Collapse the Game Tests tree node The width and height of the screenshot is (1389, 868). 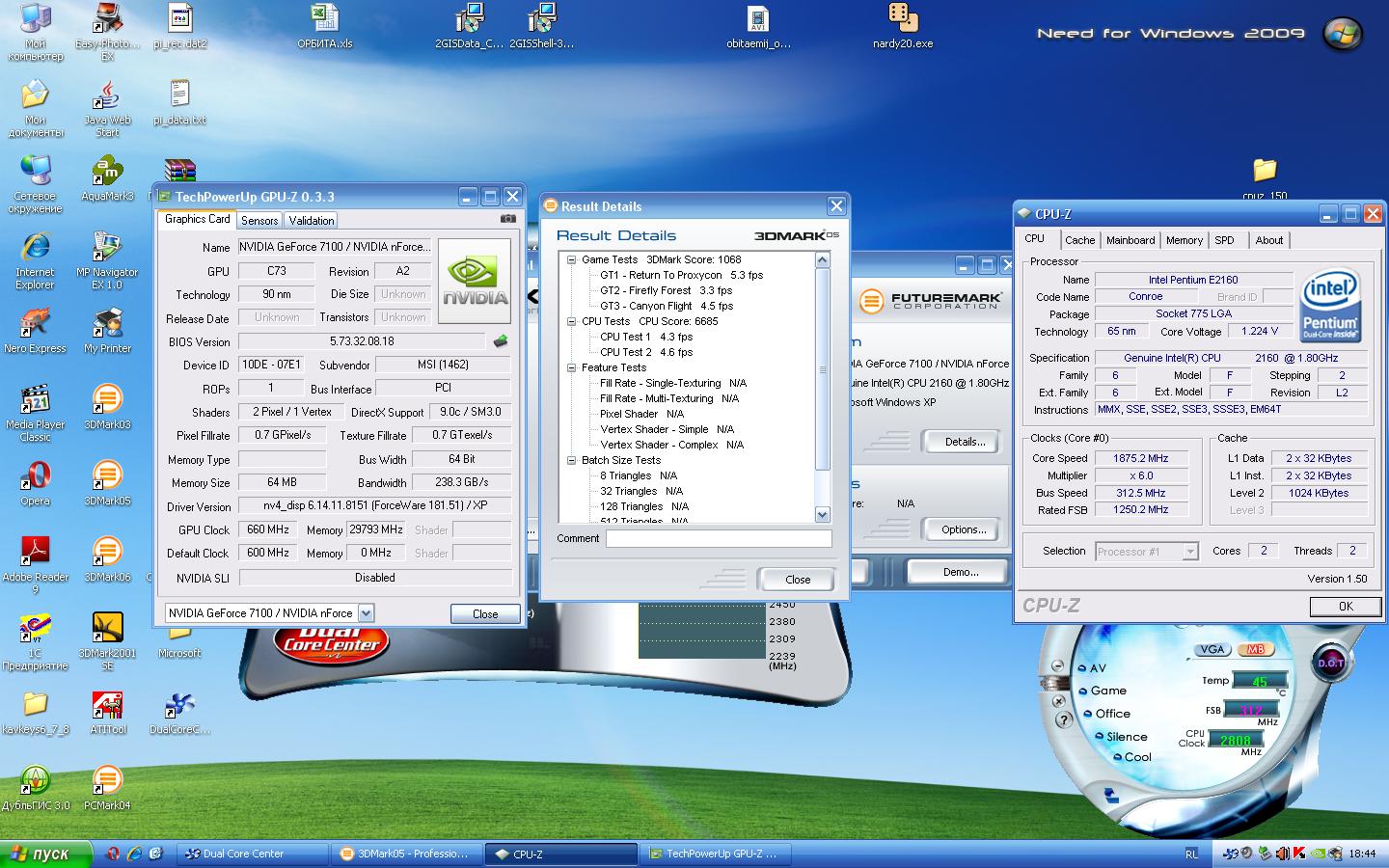coord(571,259)
